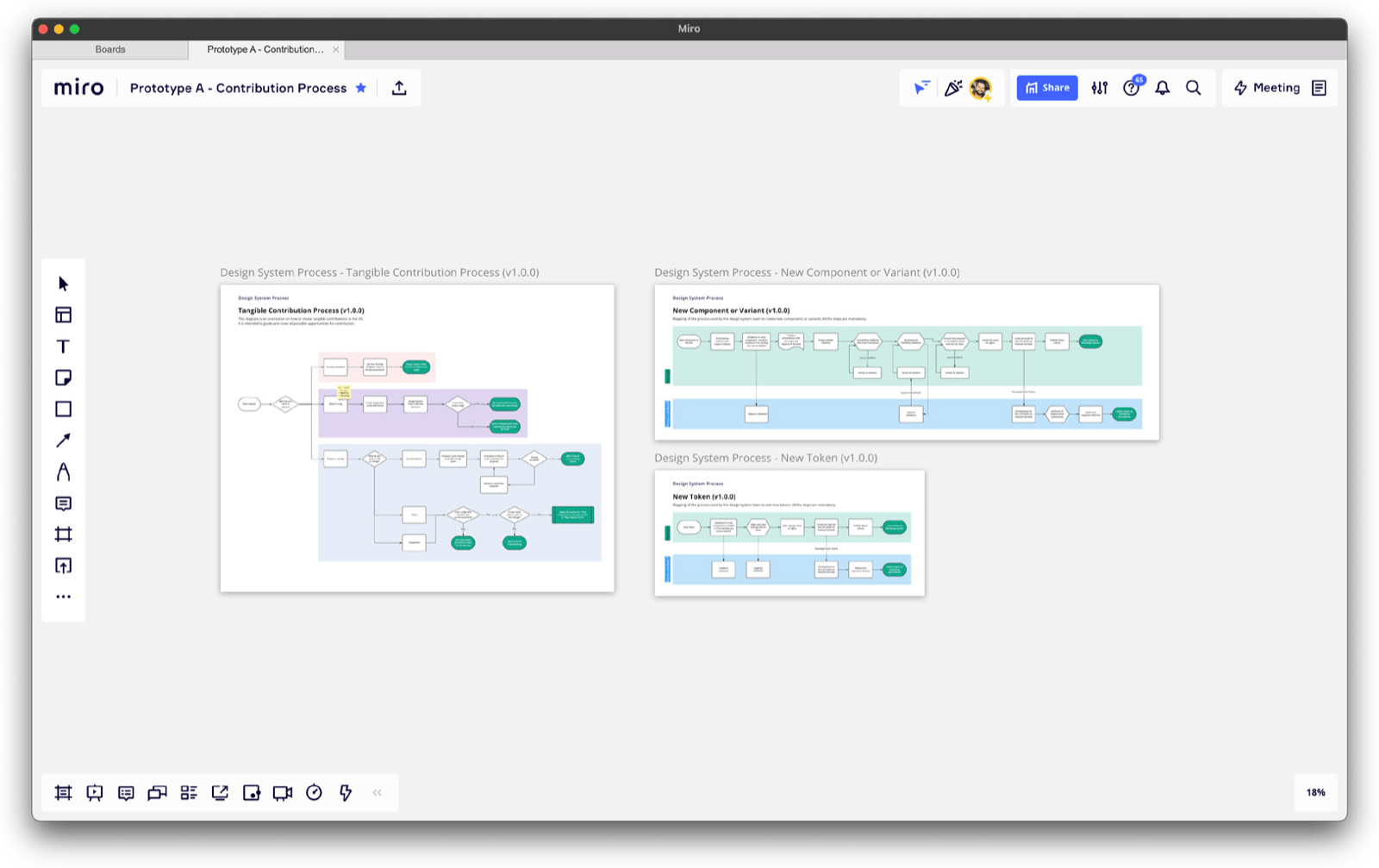Switch to the Boards tab
Image resolution: width=1379 pixels, height=868 pixels.
point(110,49)
